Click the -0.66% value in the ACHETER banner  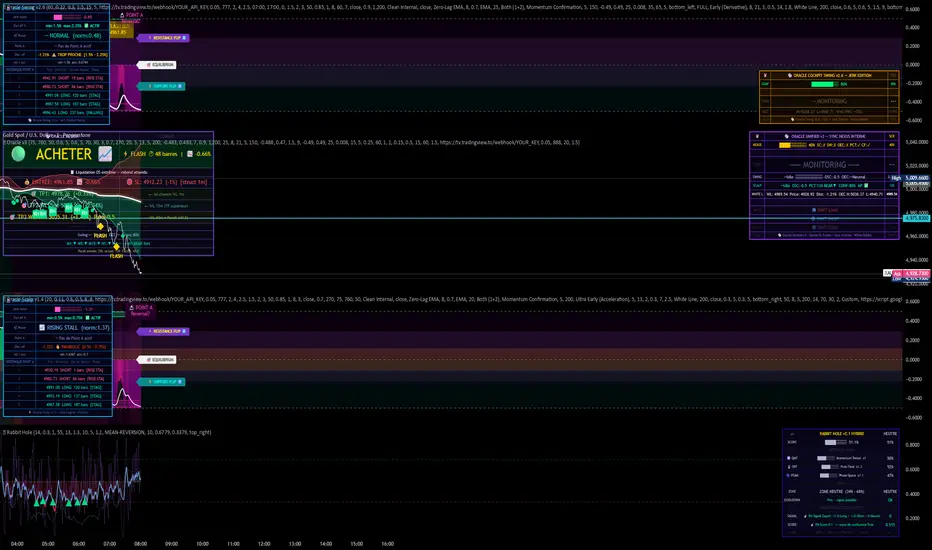203,154
